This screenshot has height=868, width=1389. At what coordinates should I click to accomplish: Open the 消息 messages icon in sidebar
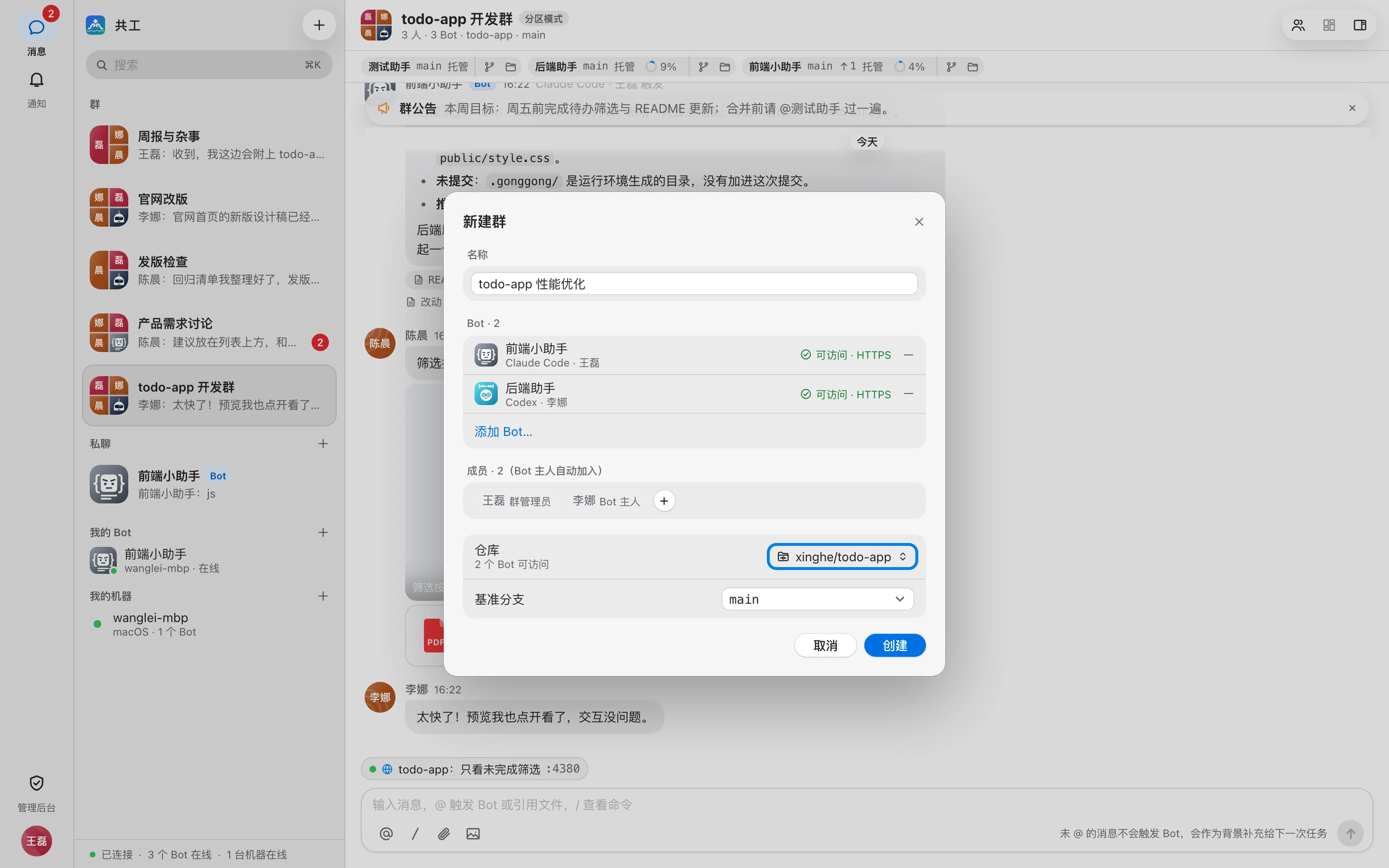[36, 27]
